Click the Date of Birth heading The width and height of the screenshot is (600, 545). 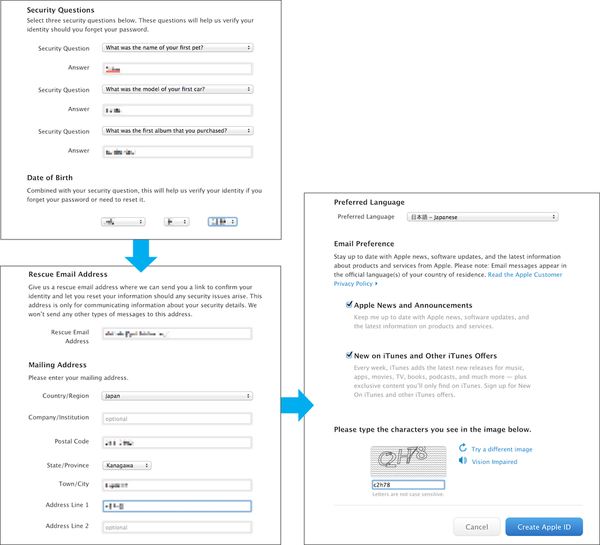click(50, 178)
